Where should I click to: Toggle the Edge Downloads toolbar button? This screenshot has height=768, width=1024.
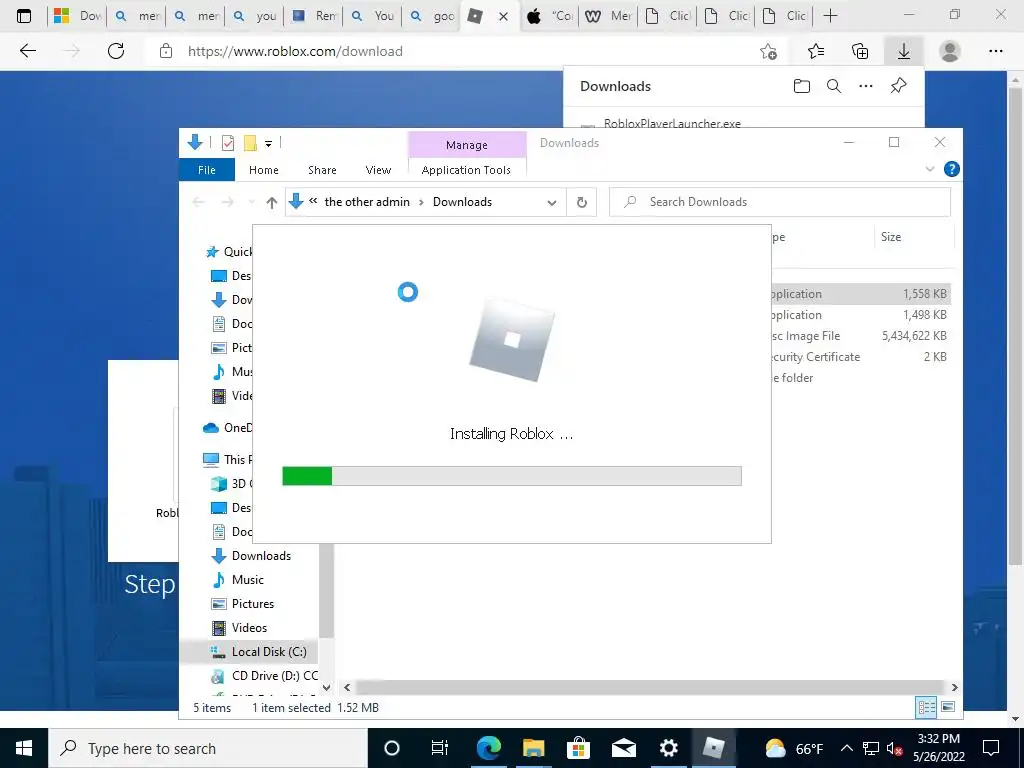point(904,51)
